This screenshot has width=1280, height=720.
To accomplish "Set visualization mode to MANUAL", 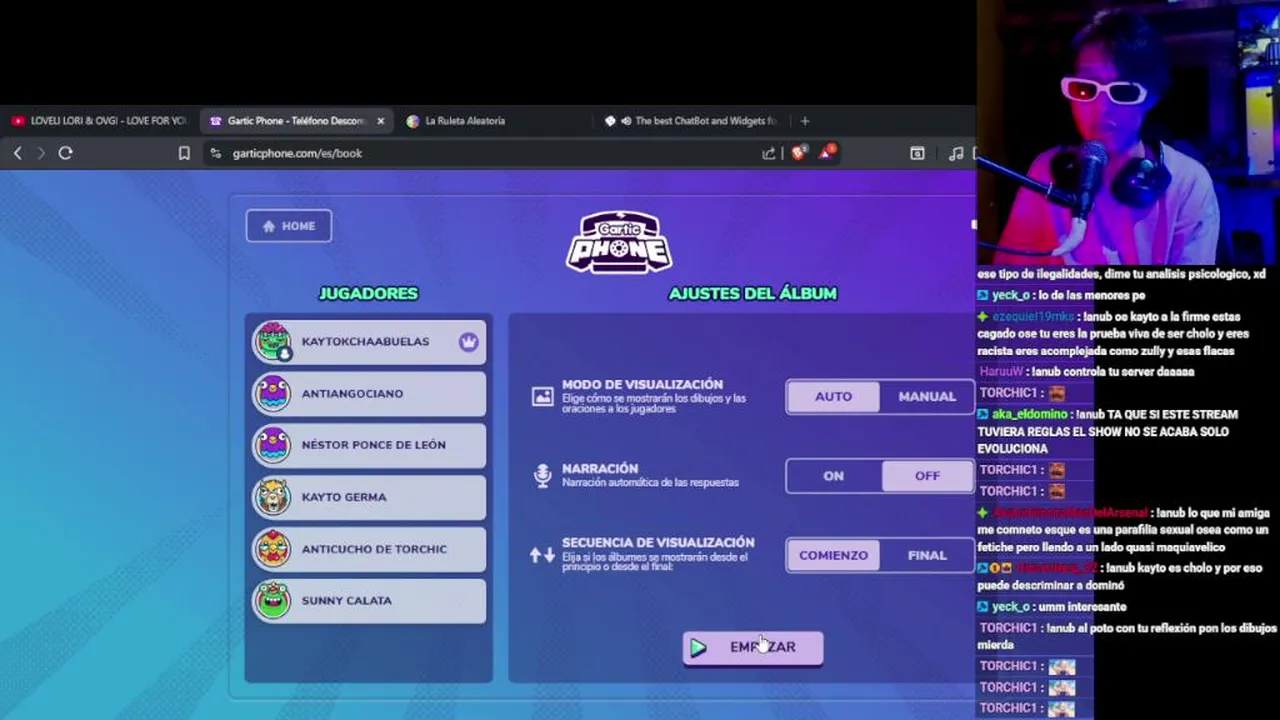I will pos(927,397).
